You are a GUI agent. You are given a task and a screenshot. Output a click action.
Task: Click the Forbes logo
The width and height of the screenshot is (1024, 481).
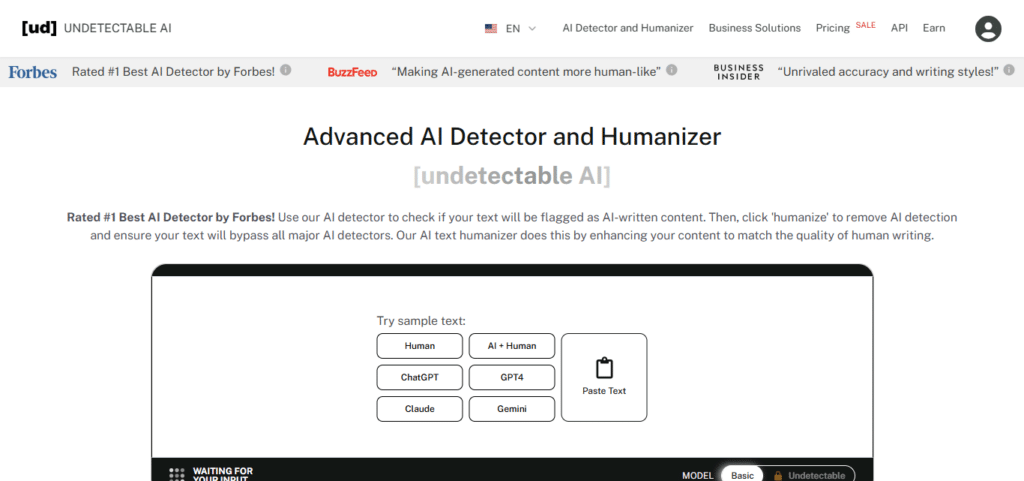click(33, 72)
